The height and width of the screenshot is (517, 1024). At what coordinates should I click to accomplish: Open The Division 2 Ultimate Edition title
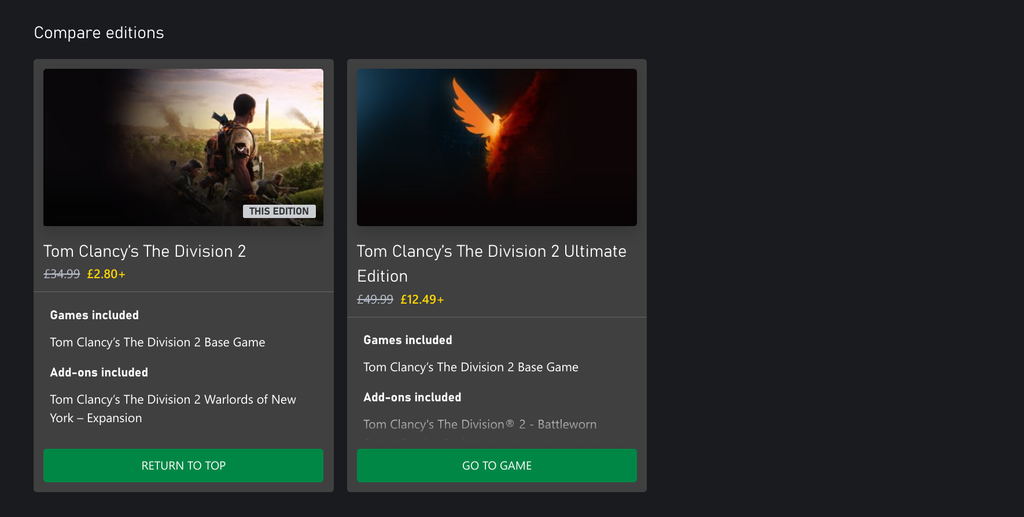coord(491,263)
